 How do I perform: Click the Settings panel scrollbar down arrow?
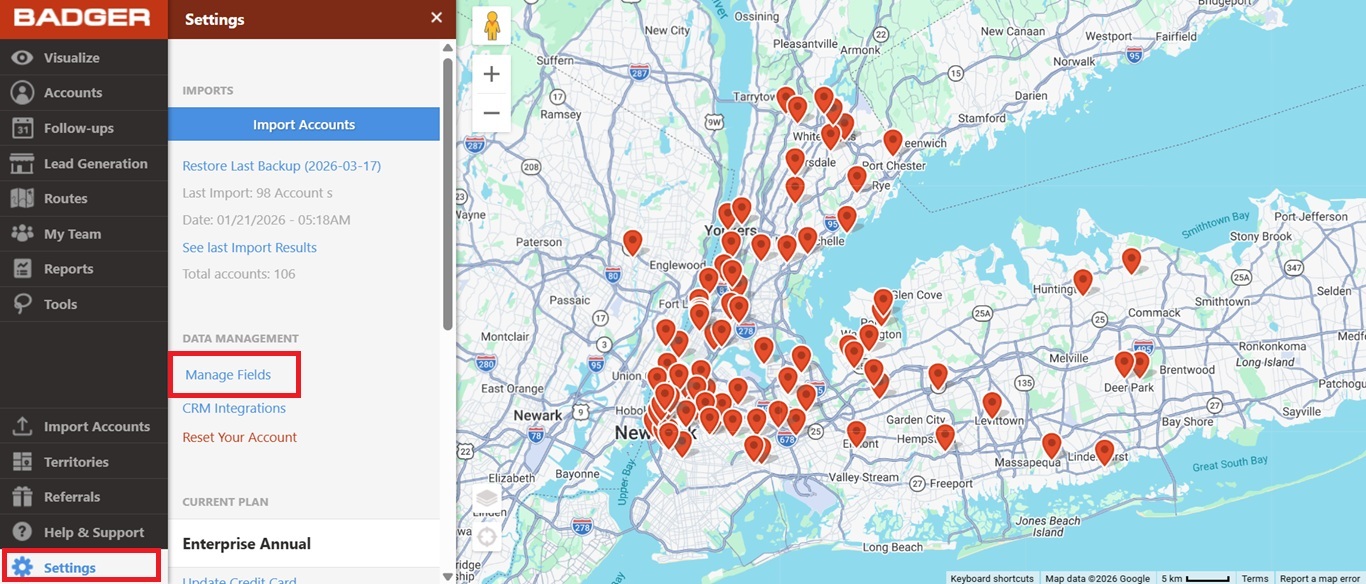pos(448,576)
